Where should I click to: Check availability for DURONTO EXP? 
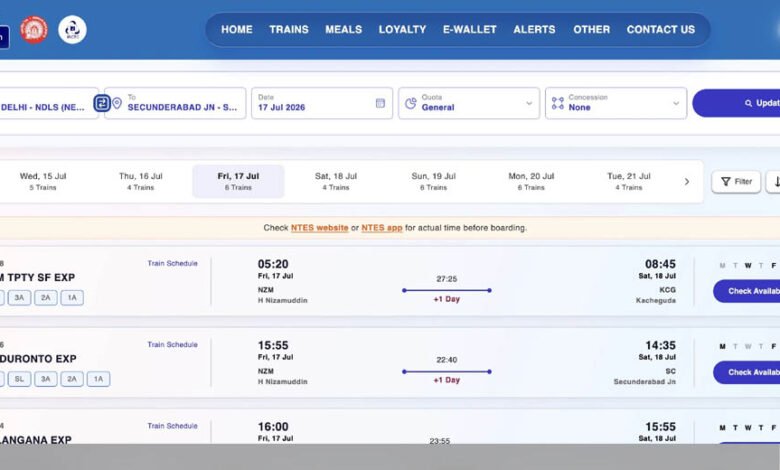(746, 372)
